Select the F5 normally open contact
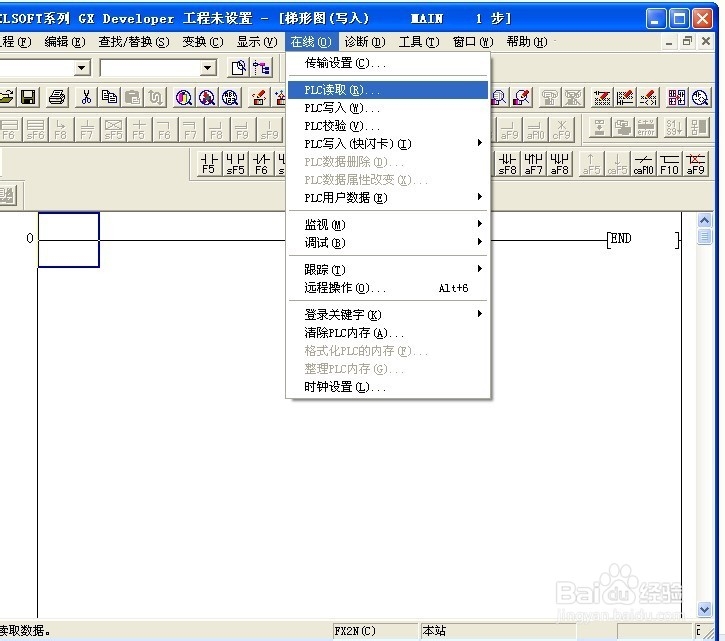This screenshot has width=725, height=641. pos(209,164)
